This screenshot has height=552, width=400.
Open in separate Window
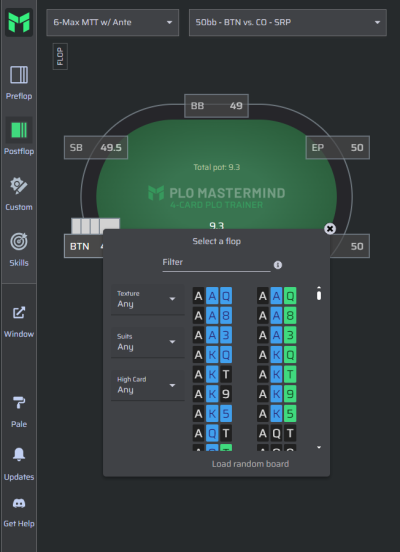pos(19,322)
